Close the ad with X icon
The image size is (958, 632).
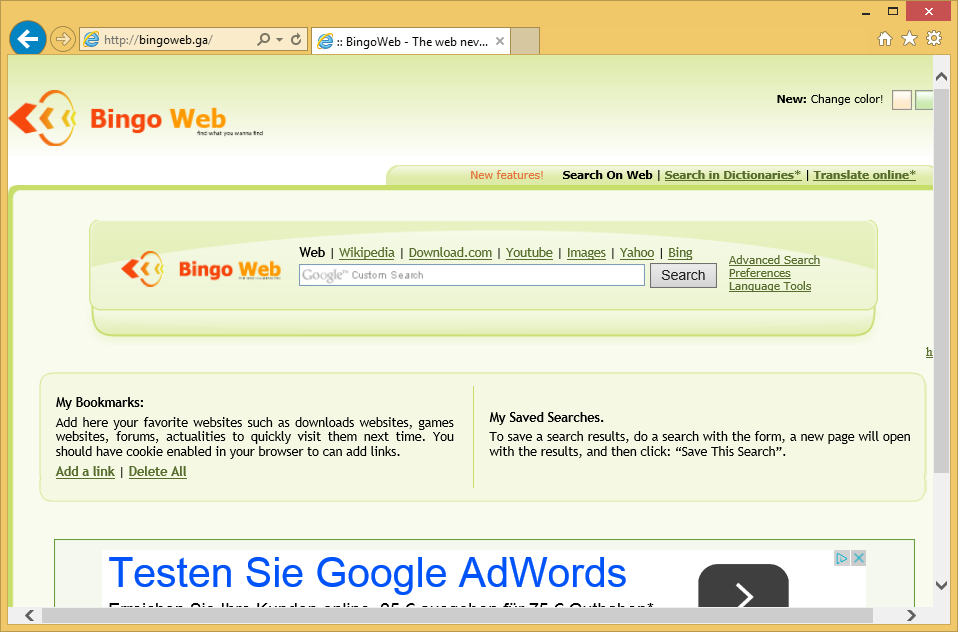(858, 558)
